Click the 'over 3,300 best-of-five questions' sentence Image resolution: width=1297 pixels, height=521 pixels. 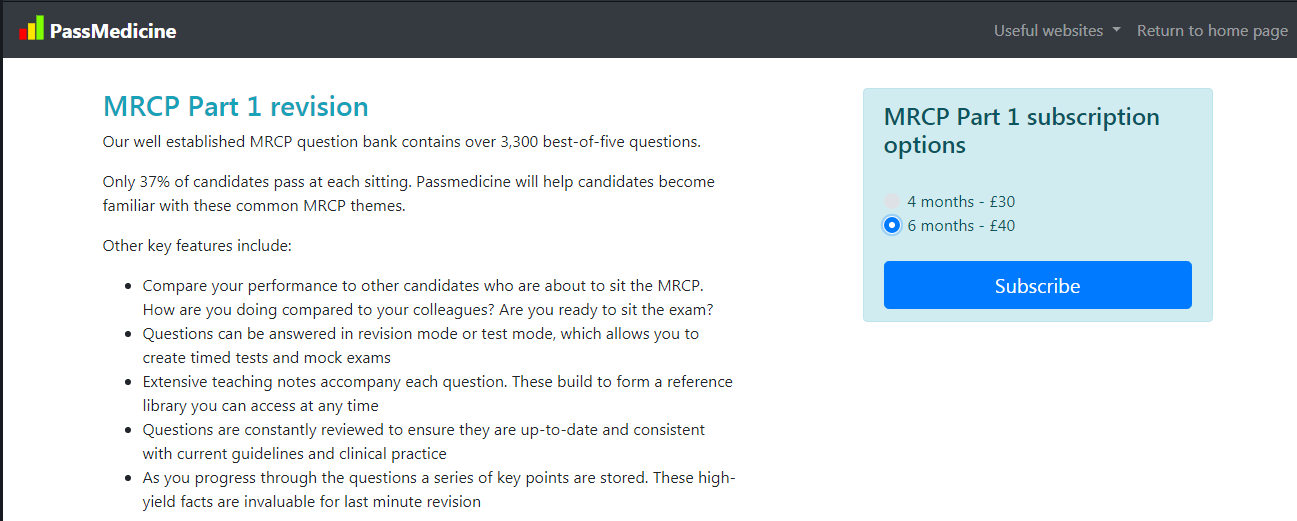pyautogui.click(x=402, y=141)
